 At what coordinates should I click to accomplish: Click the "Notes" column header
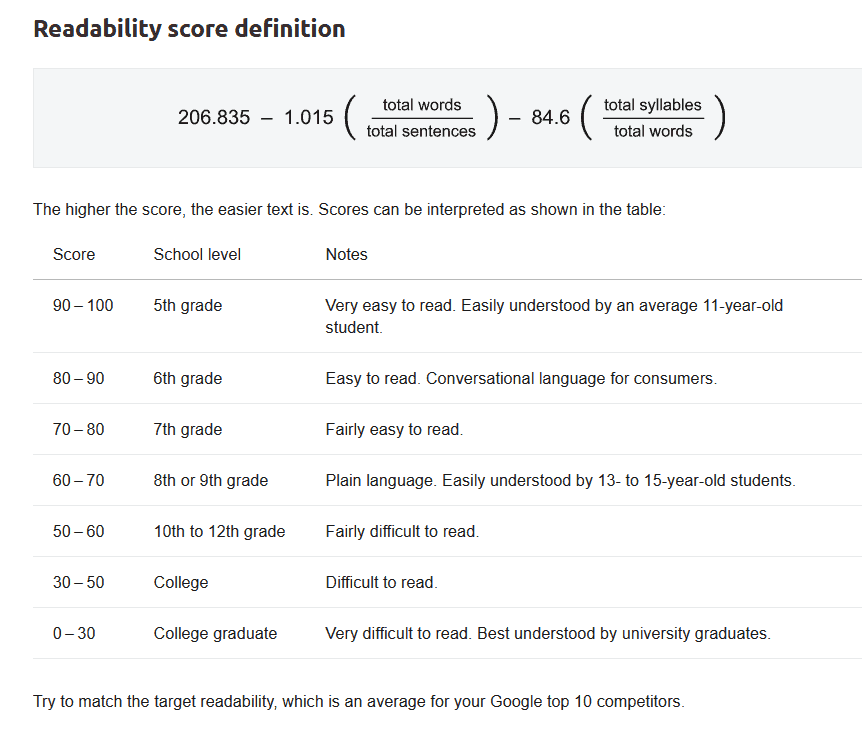pyautogui.click(x=346, y=254)
